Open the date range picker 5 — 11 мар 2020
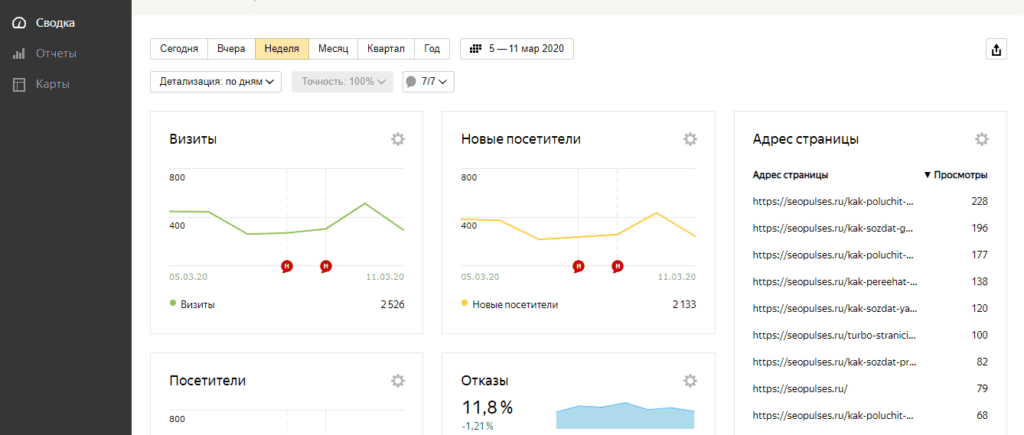 [517, 49]
